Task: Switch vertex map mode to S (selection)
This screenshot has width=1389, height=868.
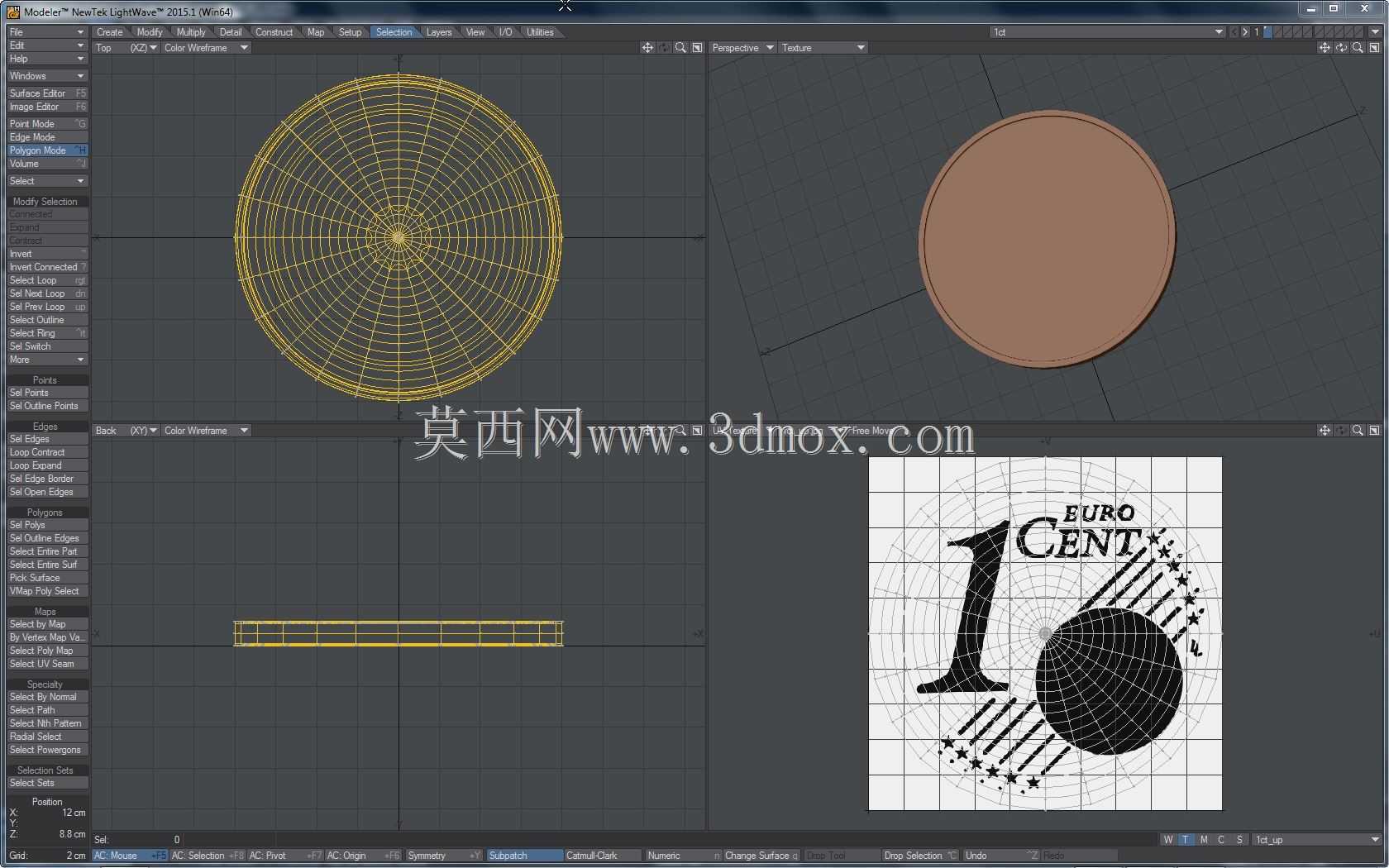Action: 1239,840
